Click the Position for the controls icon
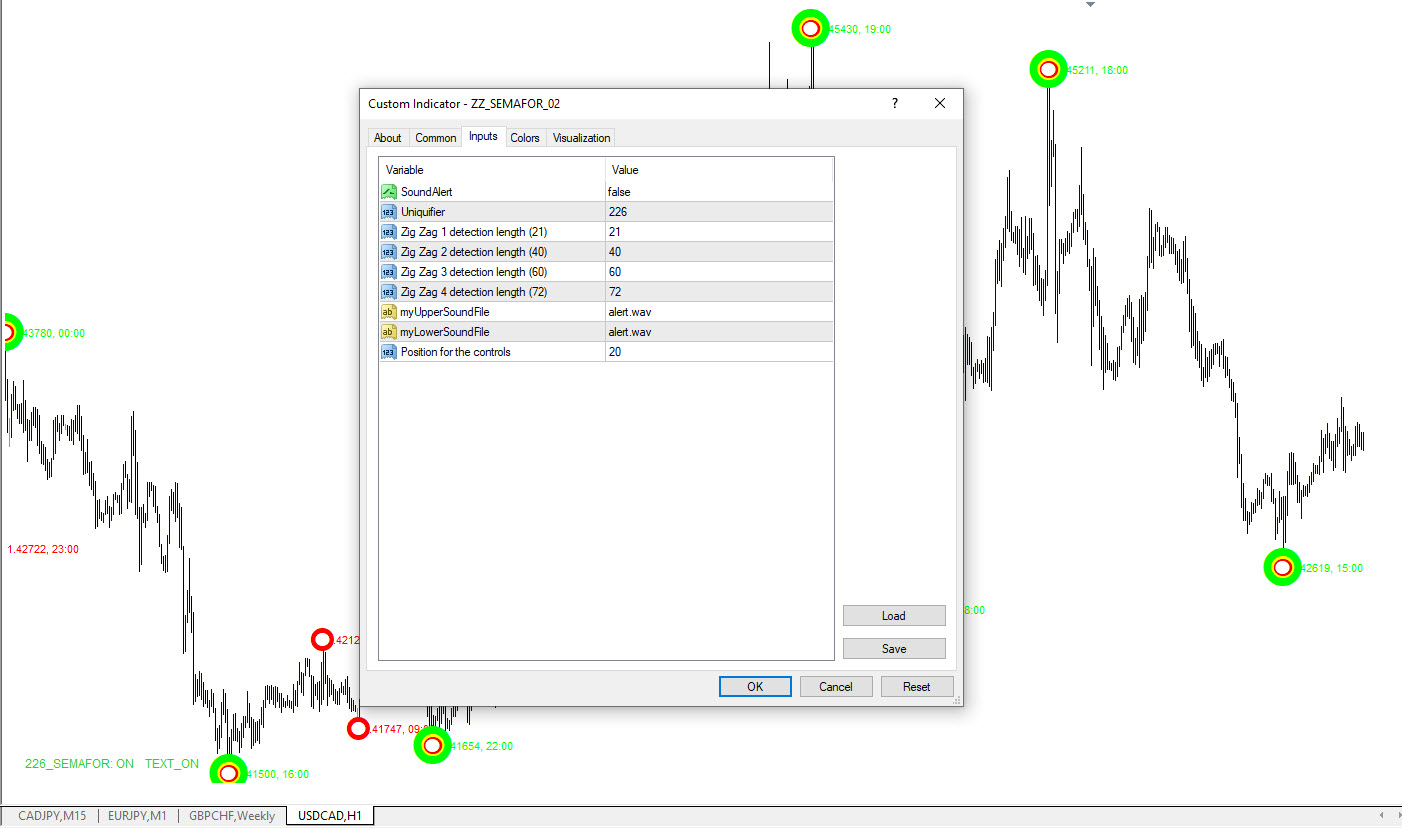Viewport: 1402px width, 828px height. 389,352
